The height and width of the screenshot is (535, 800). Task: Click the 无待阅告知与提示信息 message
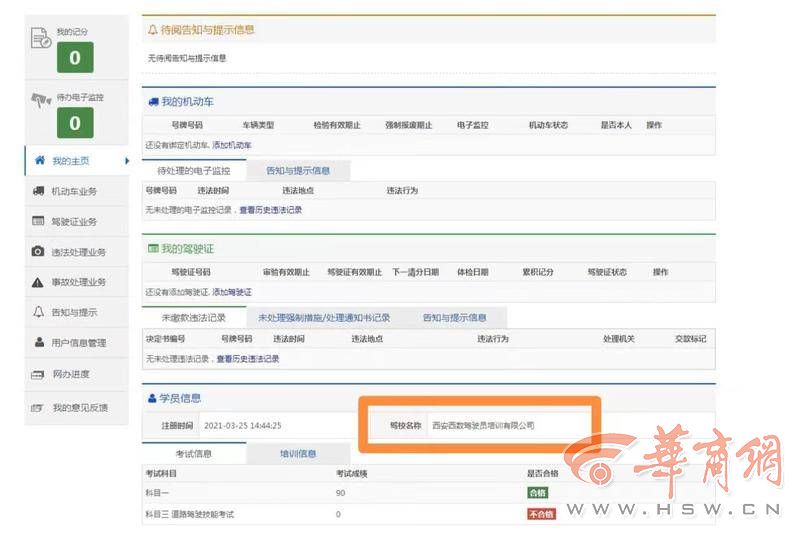pyautogui.click(x=187, y=59)
